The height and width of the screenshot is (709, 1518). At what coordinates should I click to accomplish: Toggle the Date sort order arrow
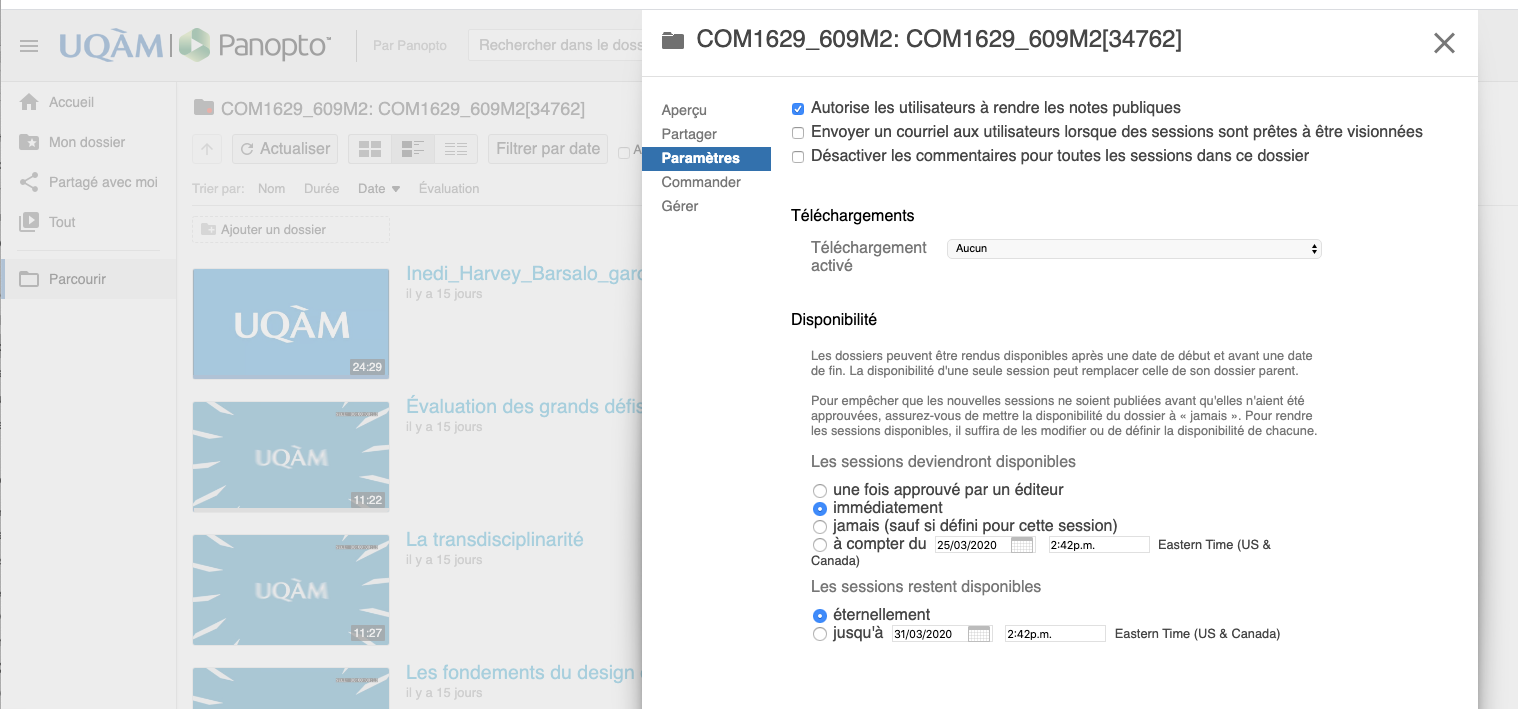tap(395, 189)
